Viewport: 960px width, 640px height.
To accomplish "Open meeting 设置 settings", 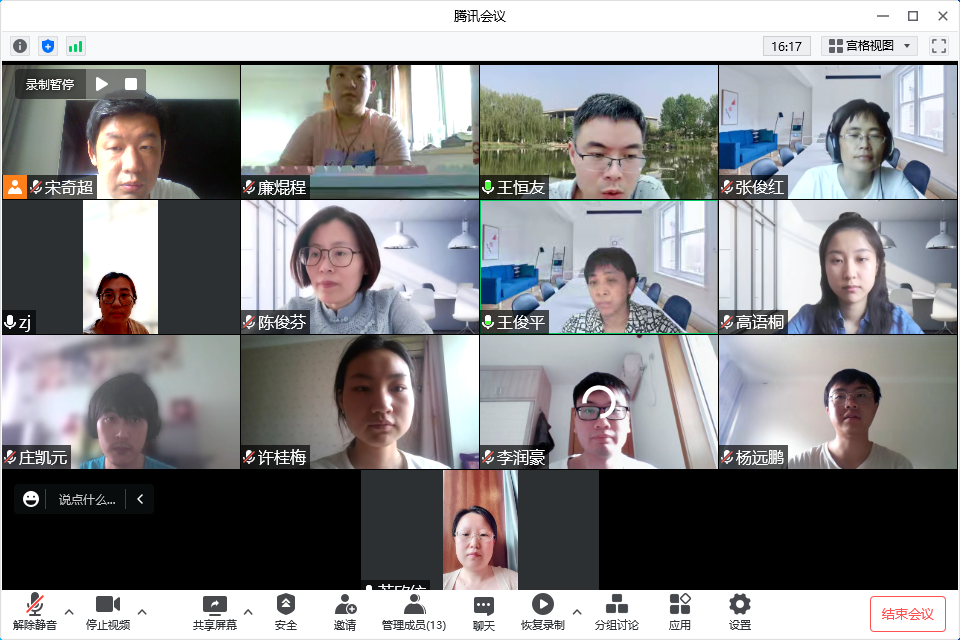I will coord(740,612).
